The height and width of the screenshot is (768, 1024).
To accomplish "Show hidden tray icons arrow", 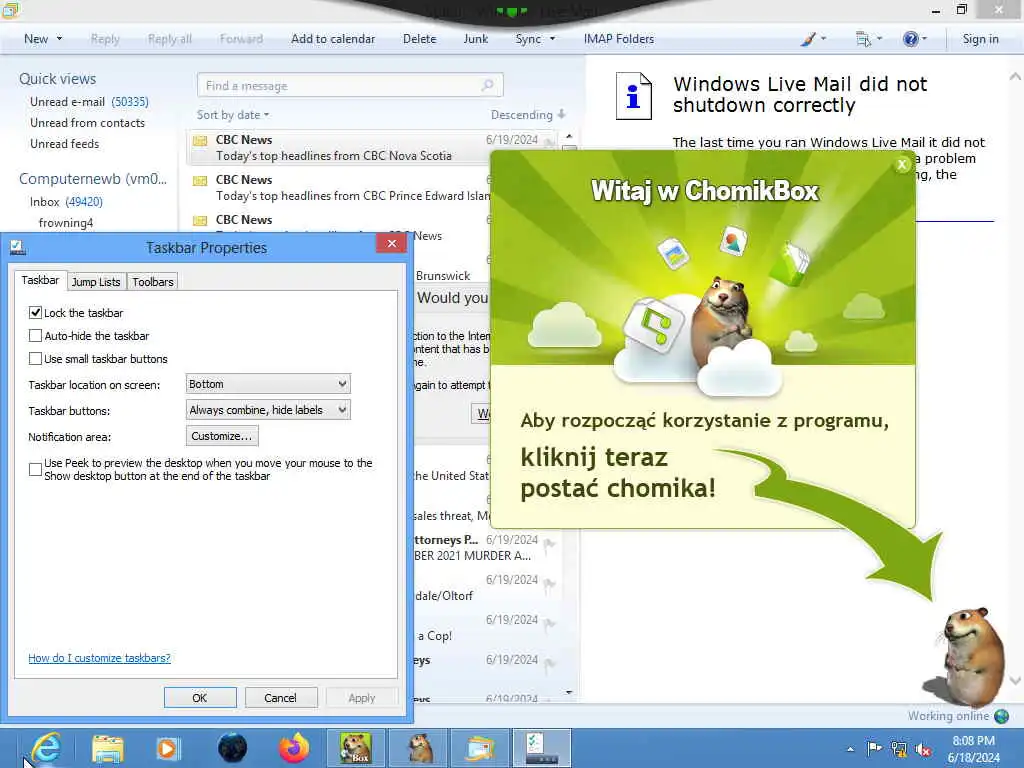I will [850, 749].
